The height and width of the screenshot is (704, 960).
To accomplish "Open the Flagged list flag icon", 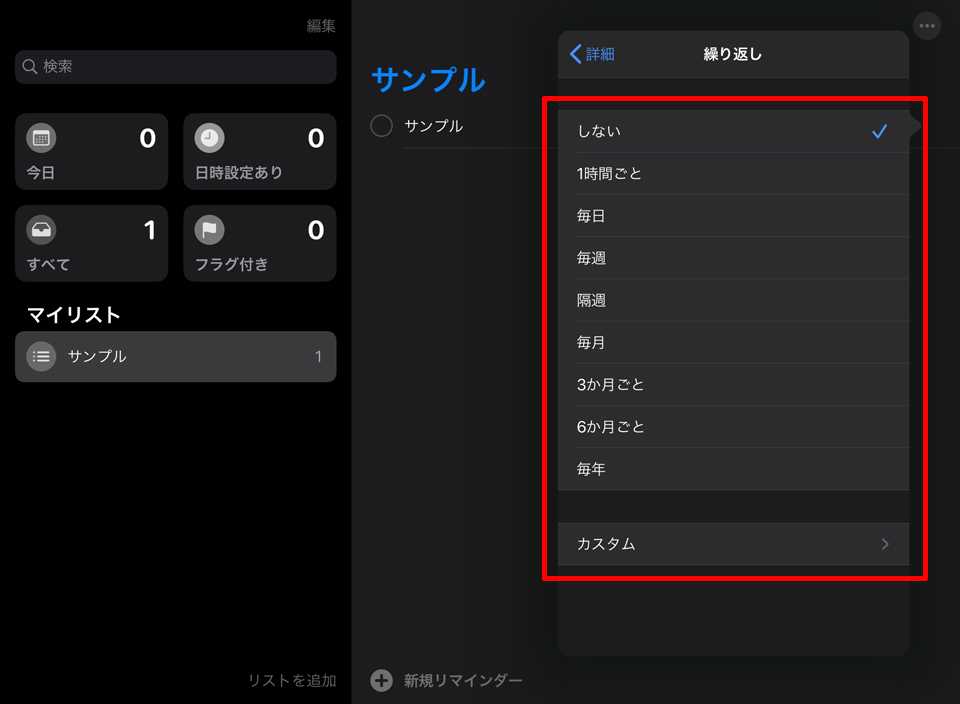I will point(209,230).
